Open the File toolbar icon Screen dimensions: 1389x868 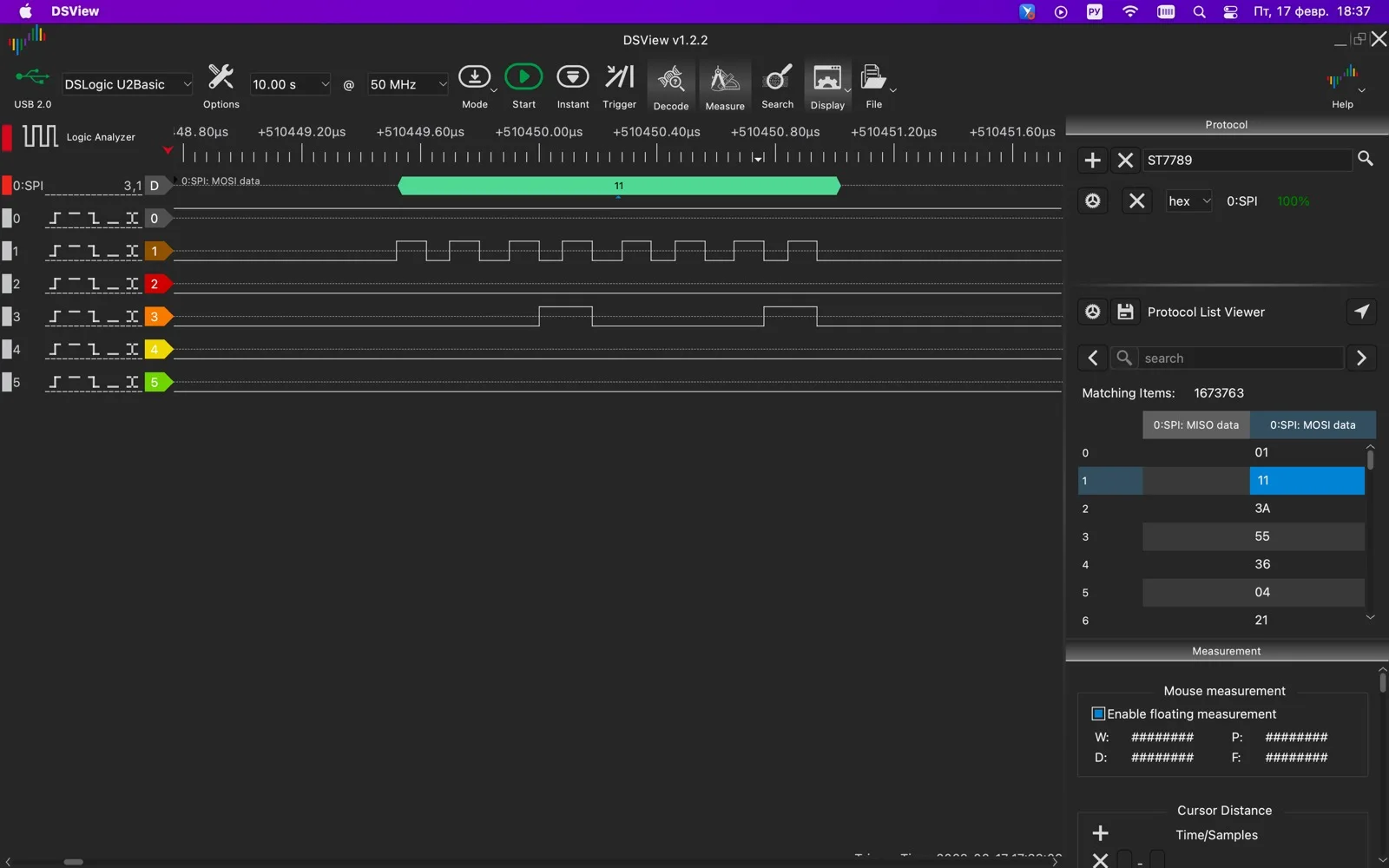(x=872, y=78)
